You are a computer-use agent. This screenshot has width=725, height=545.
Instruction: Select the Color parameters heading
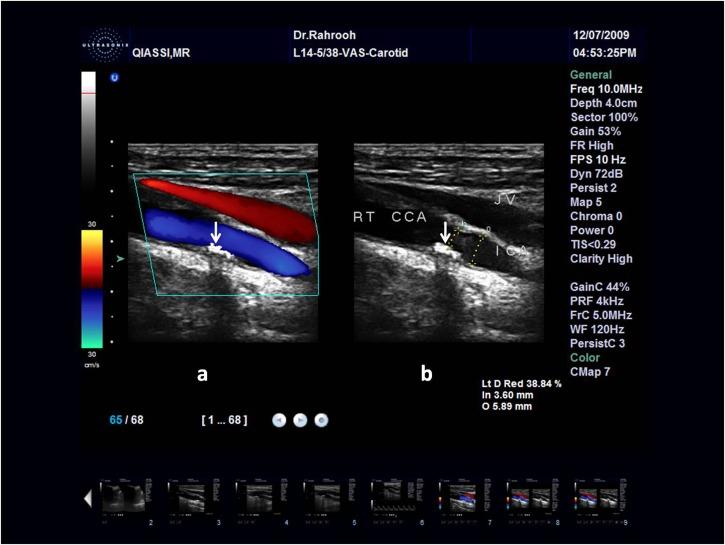[585, 357]
